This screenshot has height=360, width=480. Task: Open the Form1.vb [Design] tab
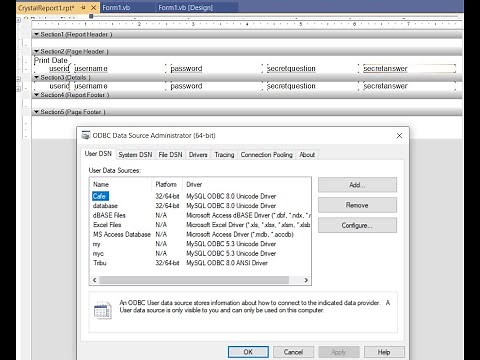click(x=185, y=7)
